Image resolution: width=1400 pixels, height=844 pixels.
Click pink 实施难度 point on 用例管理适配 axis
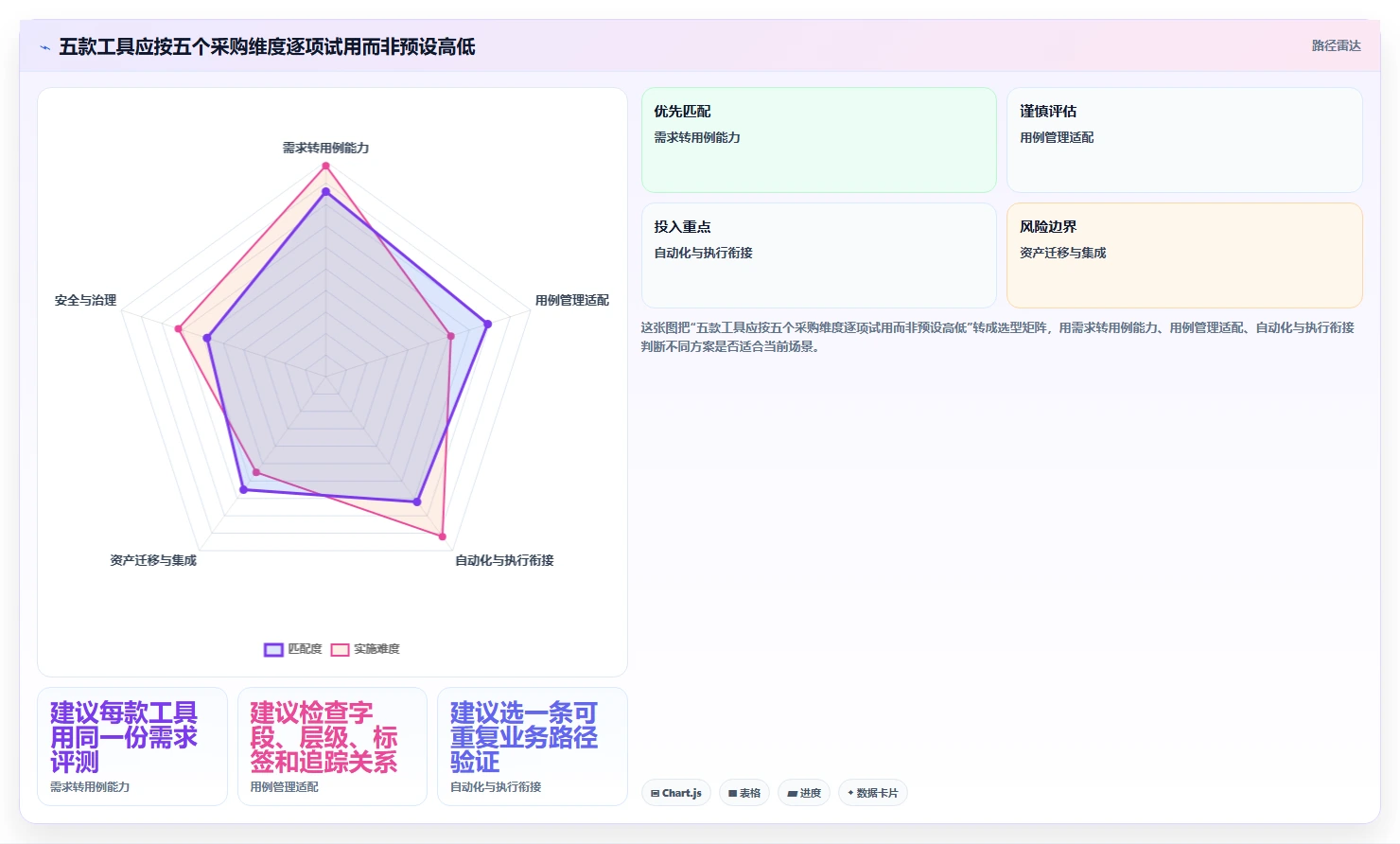[450, 336]
